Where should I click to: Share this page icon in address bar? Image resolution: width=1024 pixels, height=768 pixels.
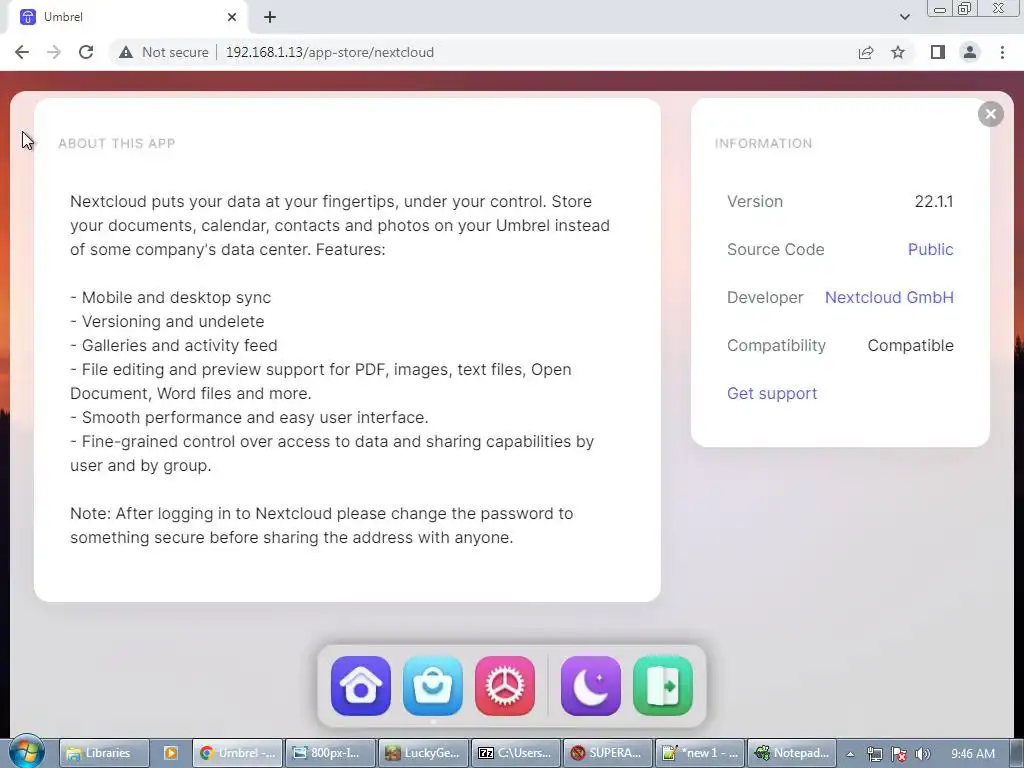tap(866, 52)
